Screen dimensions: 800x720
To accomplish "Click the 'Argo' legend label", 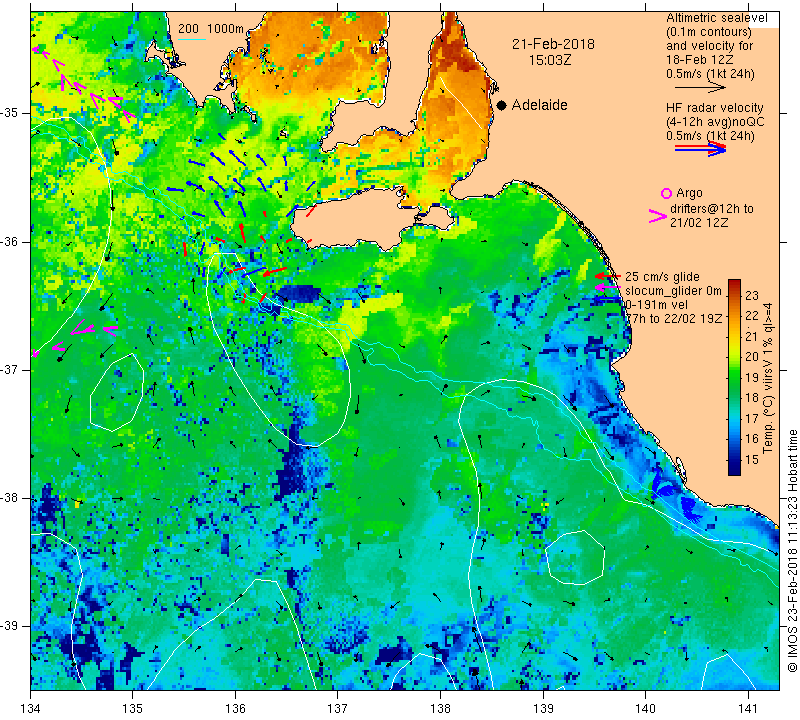I will click(x=689, y=193).
